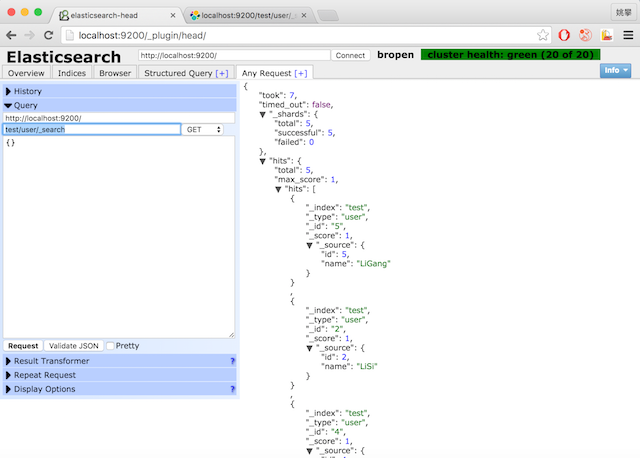Collapse "_source" of the LiSi record
The height and width of the screenshot is (458, 640).
coord(309,348)
